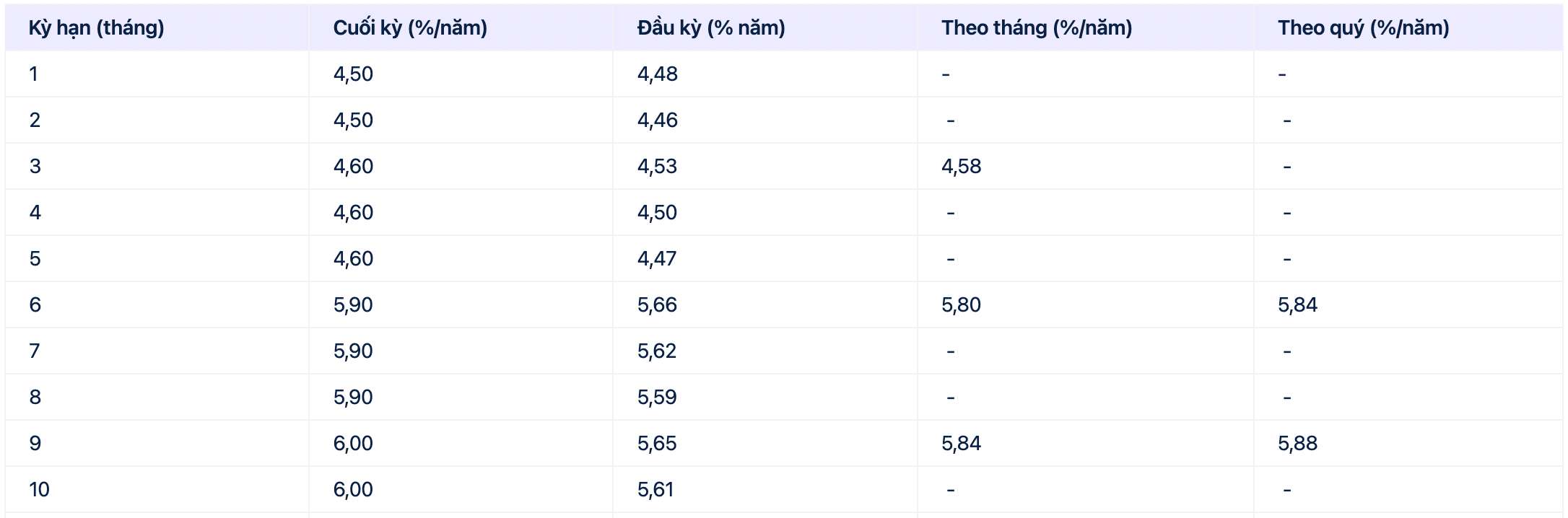Viewport: 1568px width, 518px height.
Task: Select the 4,53 rate in the 3-month row
Action: coord(657,167)
